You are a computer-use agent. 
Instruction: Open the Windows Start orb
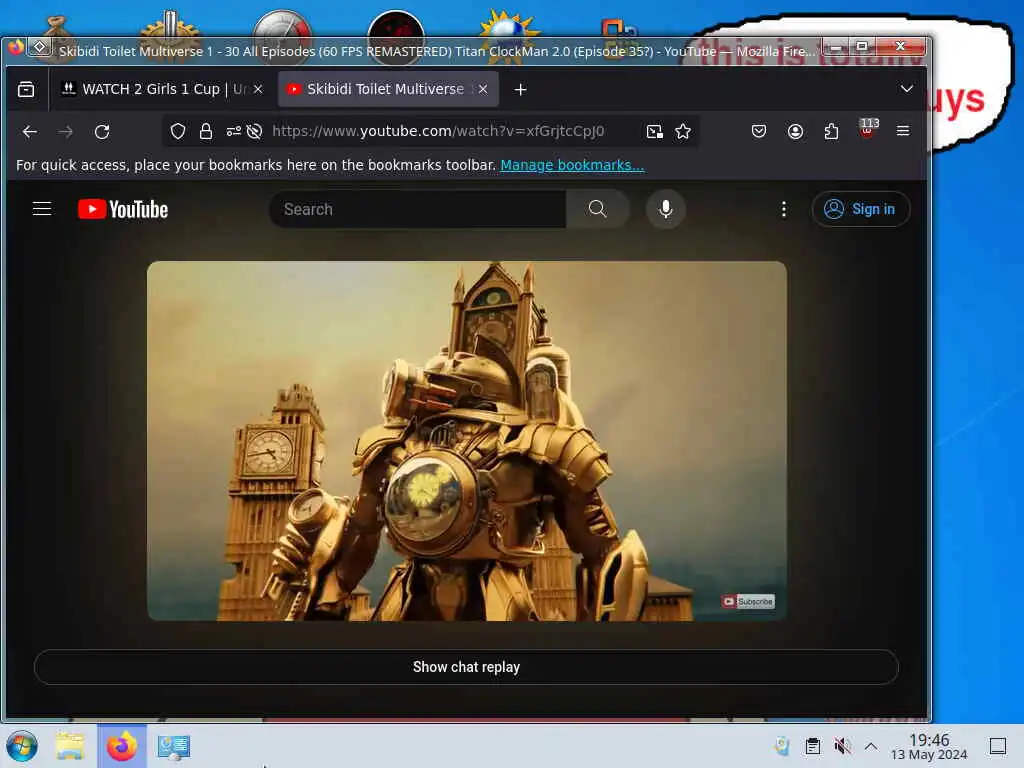[22, 746]
